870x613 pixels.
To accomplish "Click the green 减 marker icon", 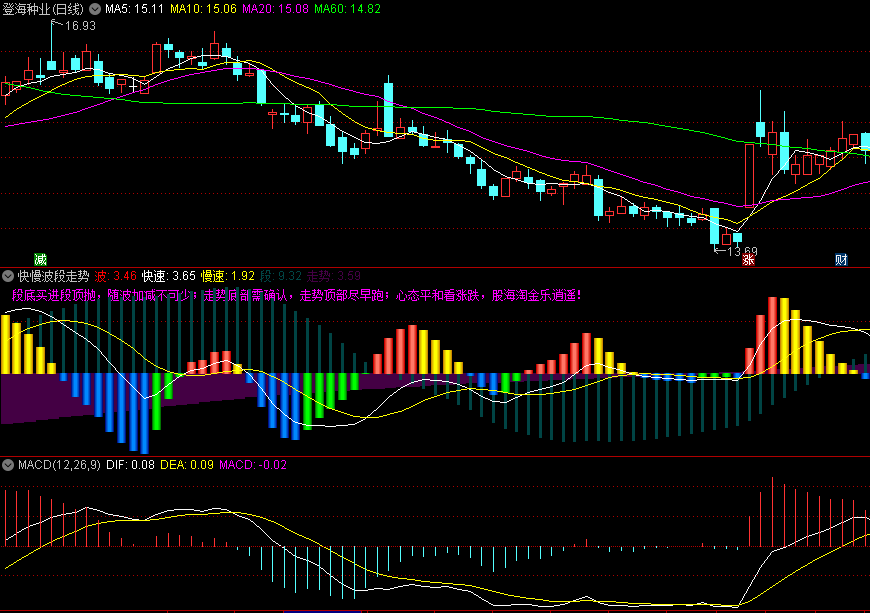I will pos(41,259).
